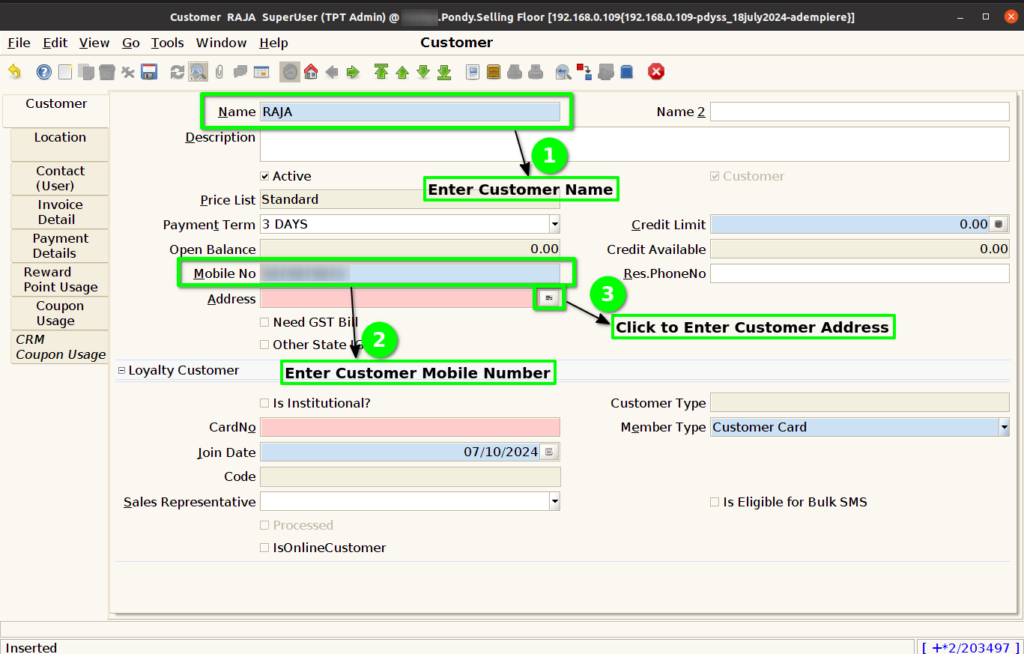Click the green right arrow Detail Record icon
1024x654 pixels.
tap(353, 72)
